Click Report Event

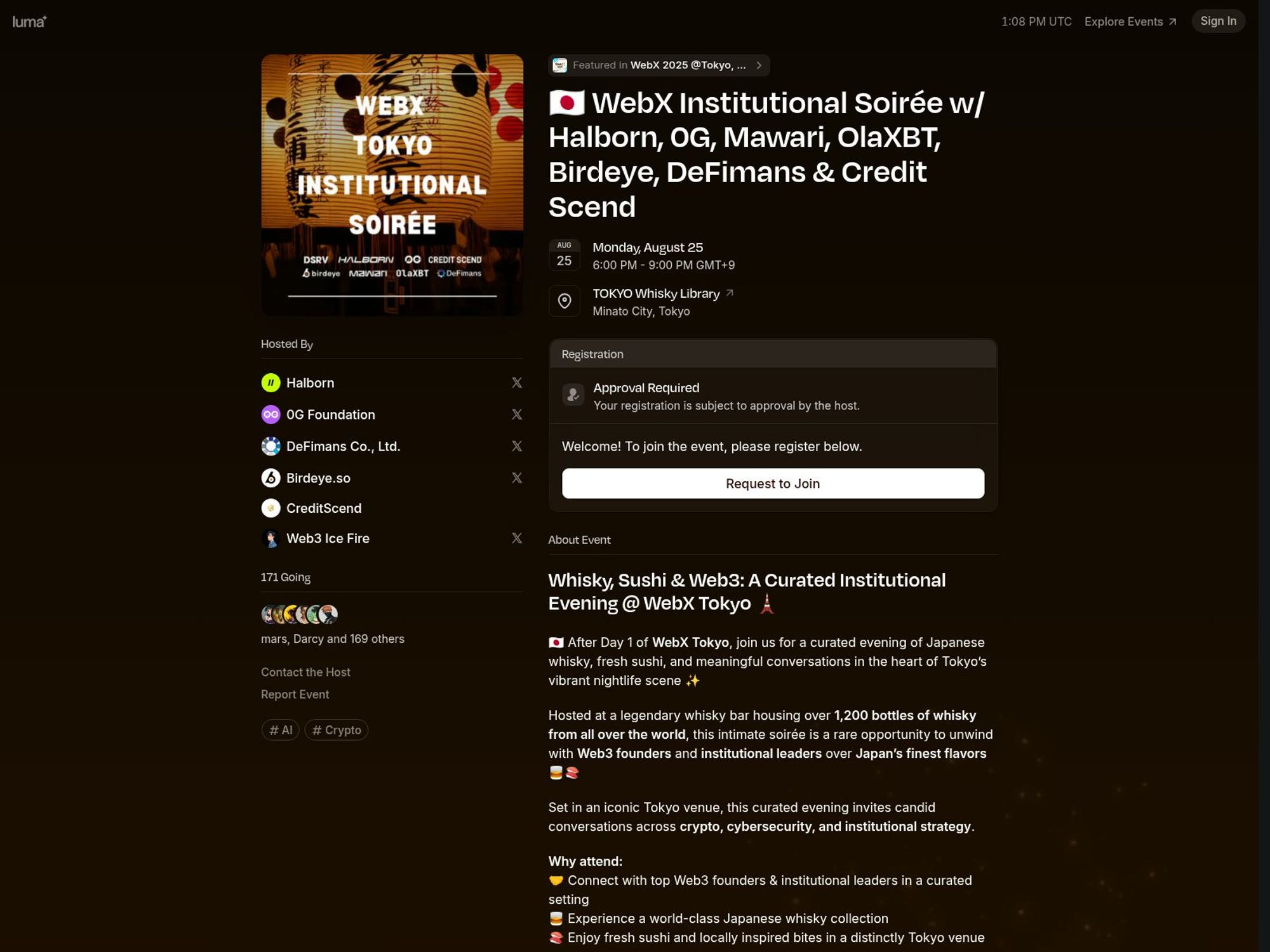click(295, 694)
